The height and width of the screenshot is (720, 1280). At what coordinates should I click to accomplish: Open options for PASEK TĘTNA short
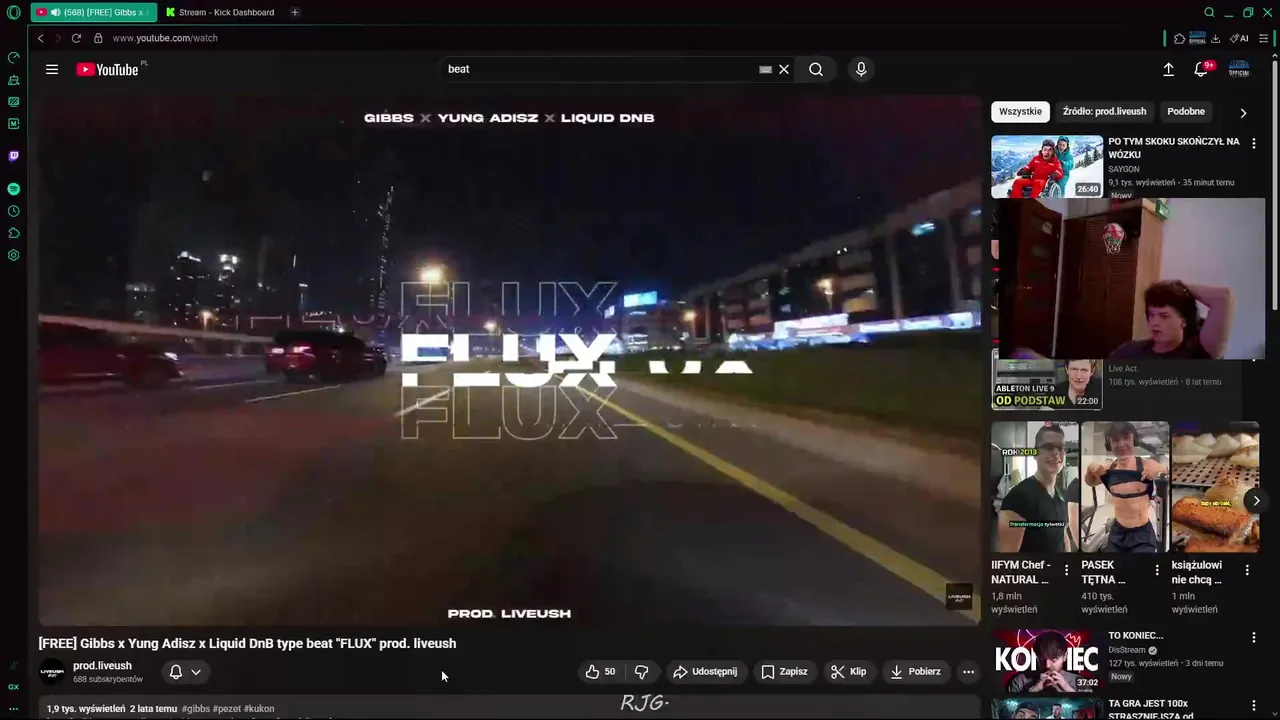1157,570
